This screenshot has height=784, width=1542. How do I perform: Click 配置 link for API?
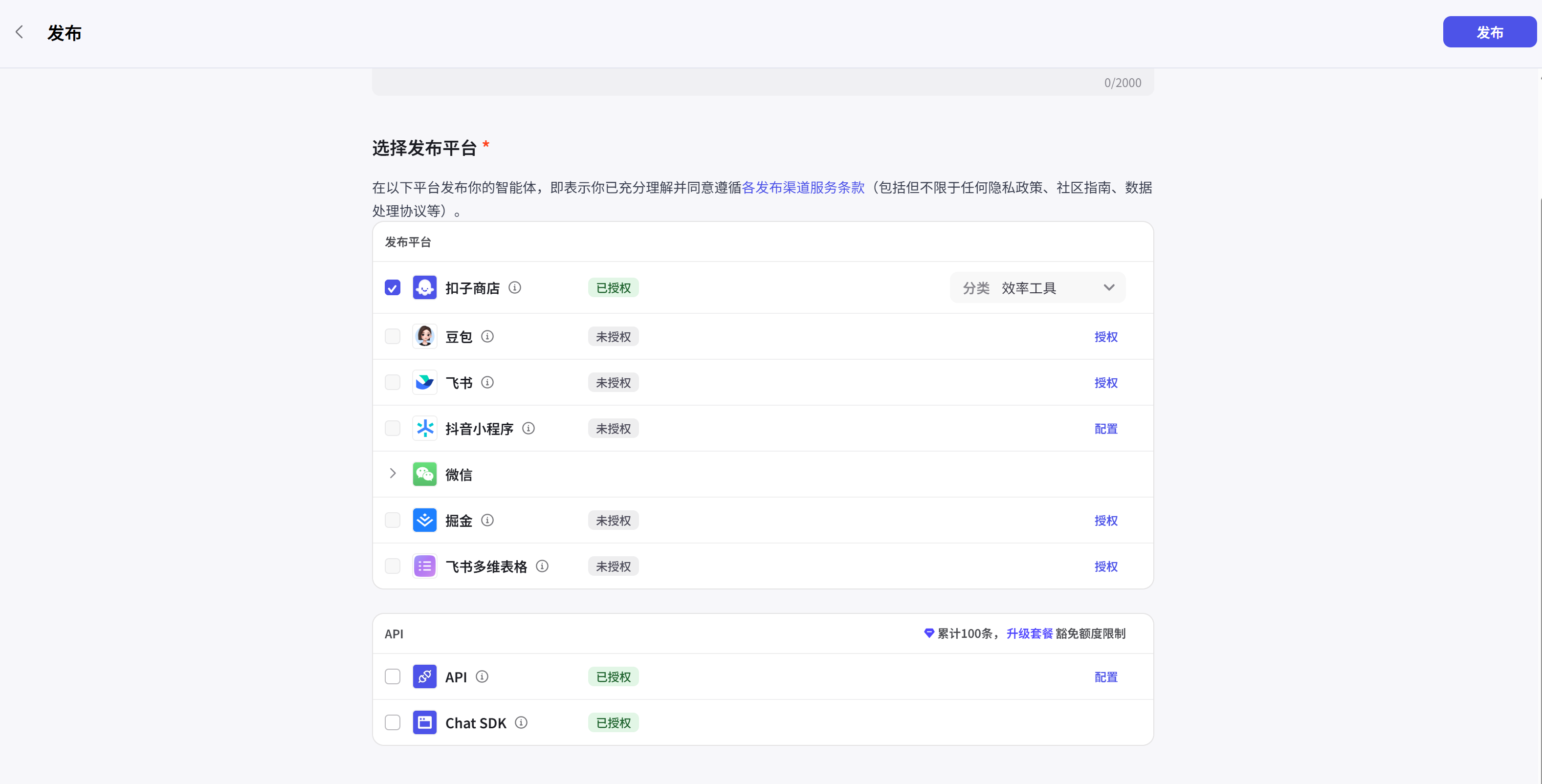pyautogui.click(x=1105, y=677)
